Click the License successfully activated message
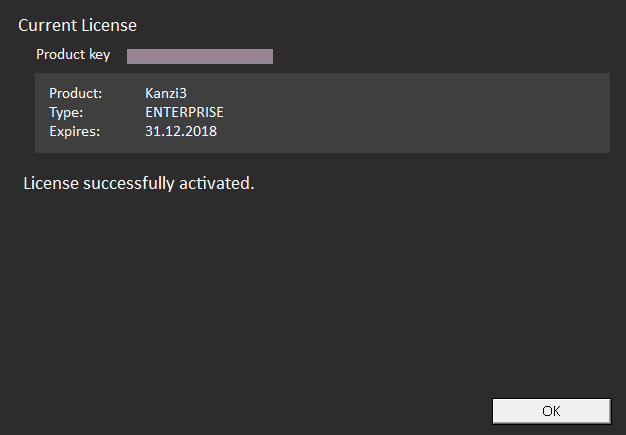The image size is (626, 435). (x=138, y=184)
